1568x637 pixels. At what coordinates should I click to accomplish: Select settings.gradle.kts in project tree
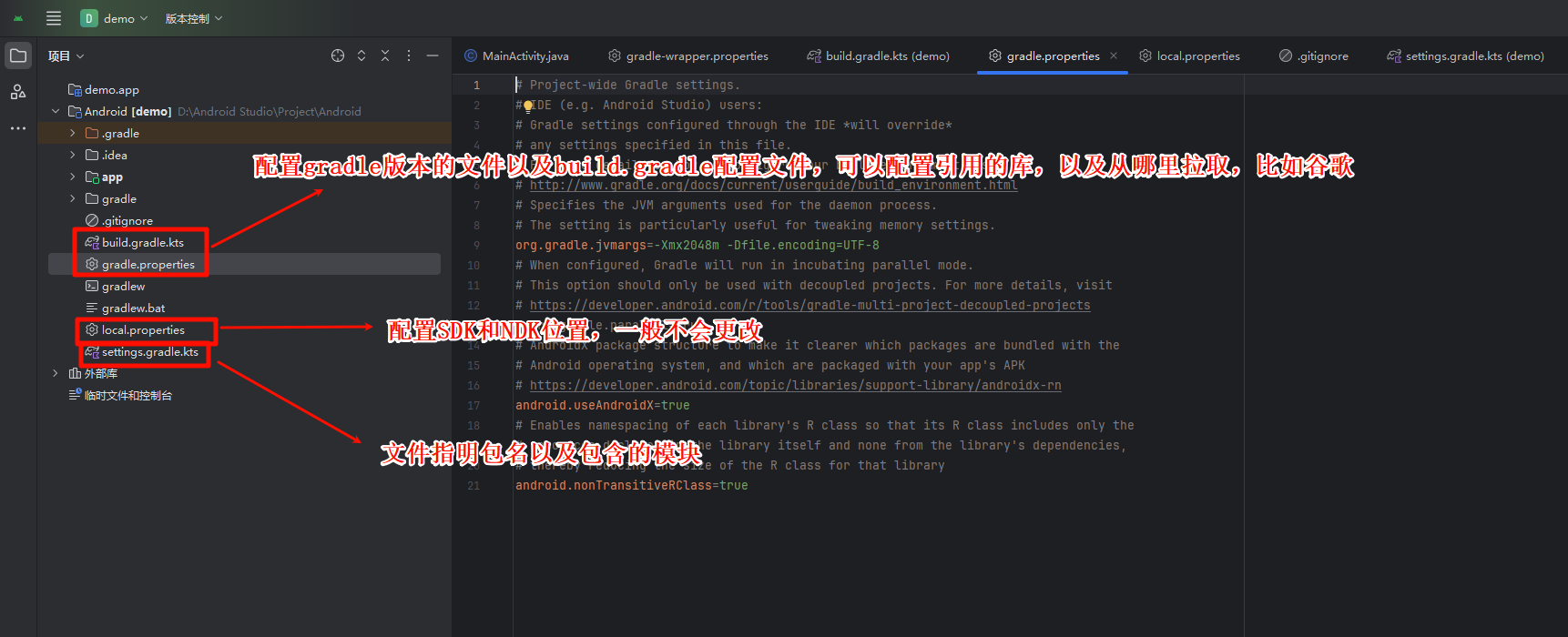click(x=149, y=352)
